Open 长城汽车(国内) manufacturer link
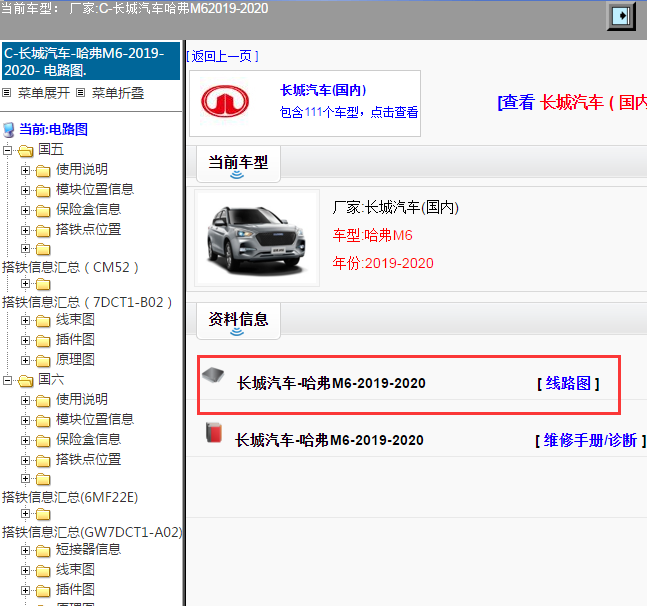 (323, 90)
